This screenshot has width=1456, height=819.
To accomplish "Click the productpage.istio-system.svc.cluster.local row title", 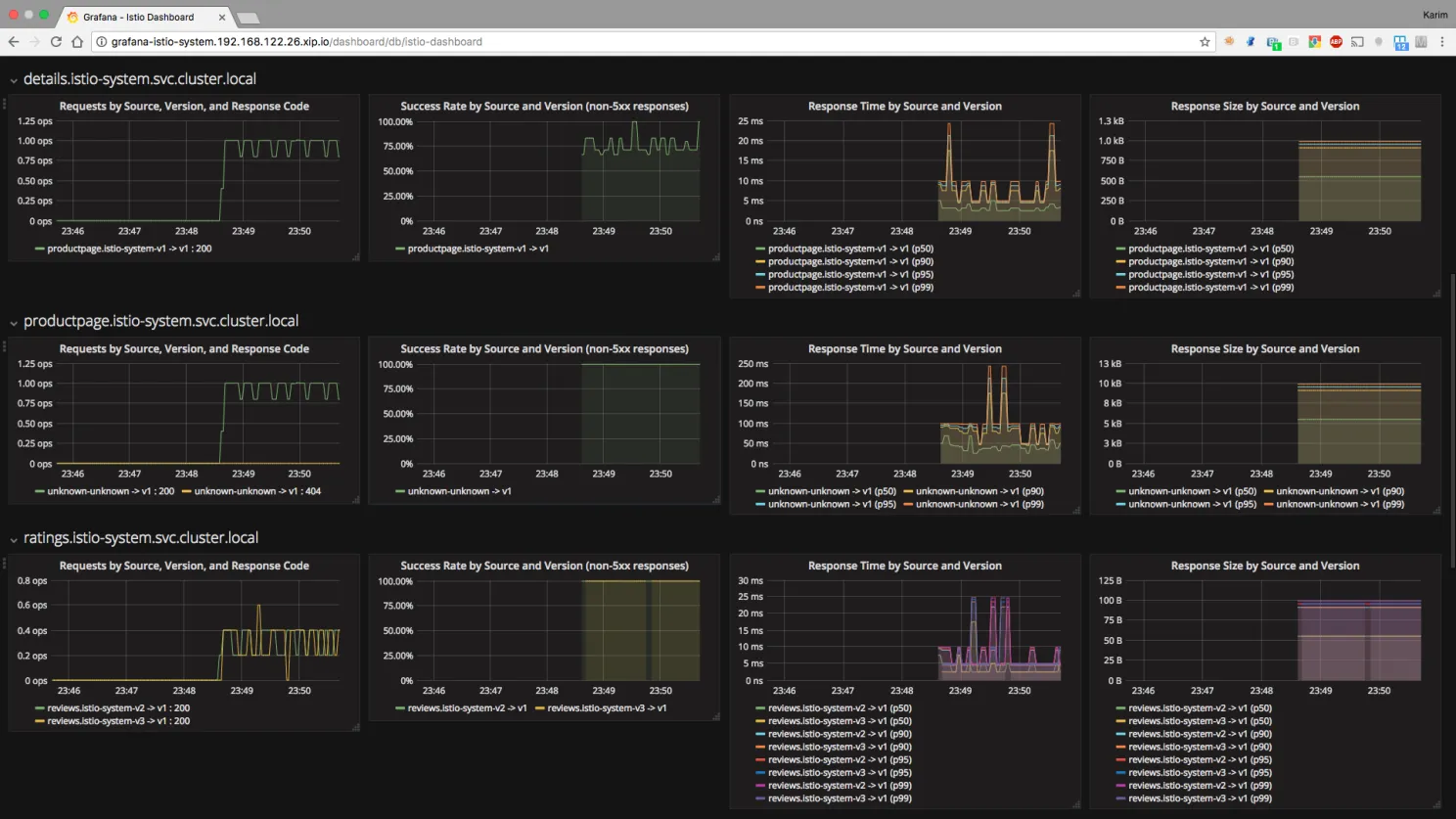I will tap(161, 321).
